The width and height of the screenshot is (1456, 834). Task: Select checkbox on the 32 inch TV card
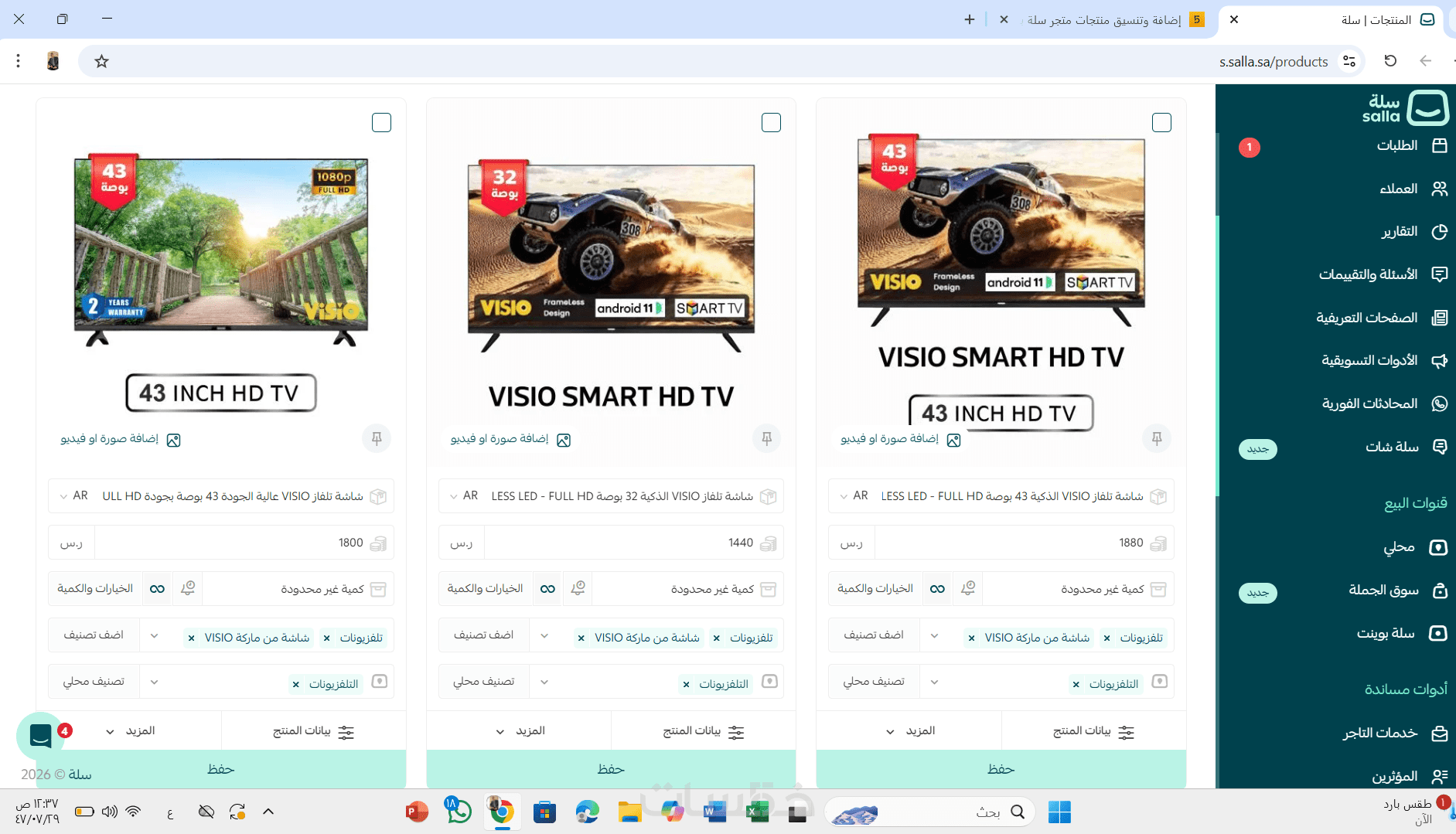pyautogui.click(x=771, y=122)
